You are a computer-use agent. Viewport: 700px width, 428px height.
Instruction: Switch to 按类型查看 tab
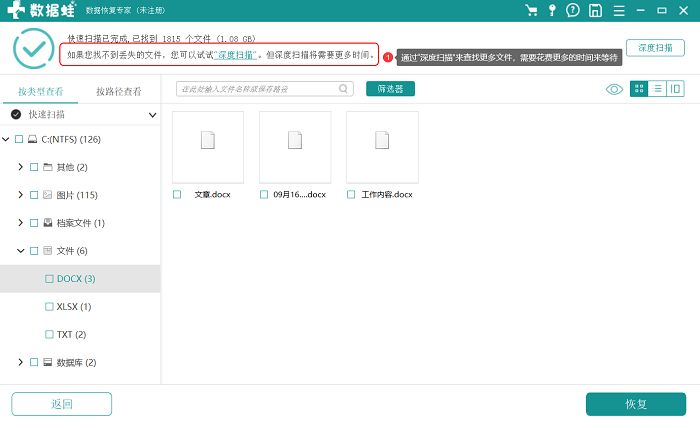coord(41,91)
